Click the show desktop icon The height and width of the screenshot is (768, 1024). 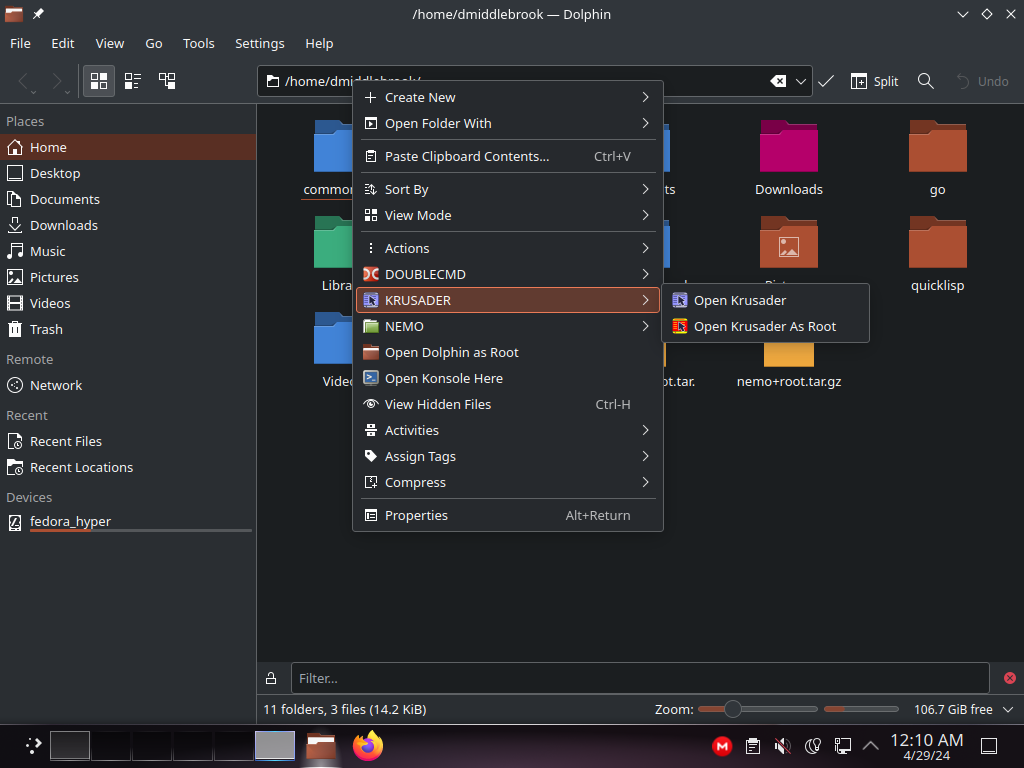coord(989,746)
